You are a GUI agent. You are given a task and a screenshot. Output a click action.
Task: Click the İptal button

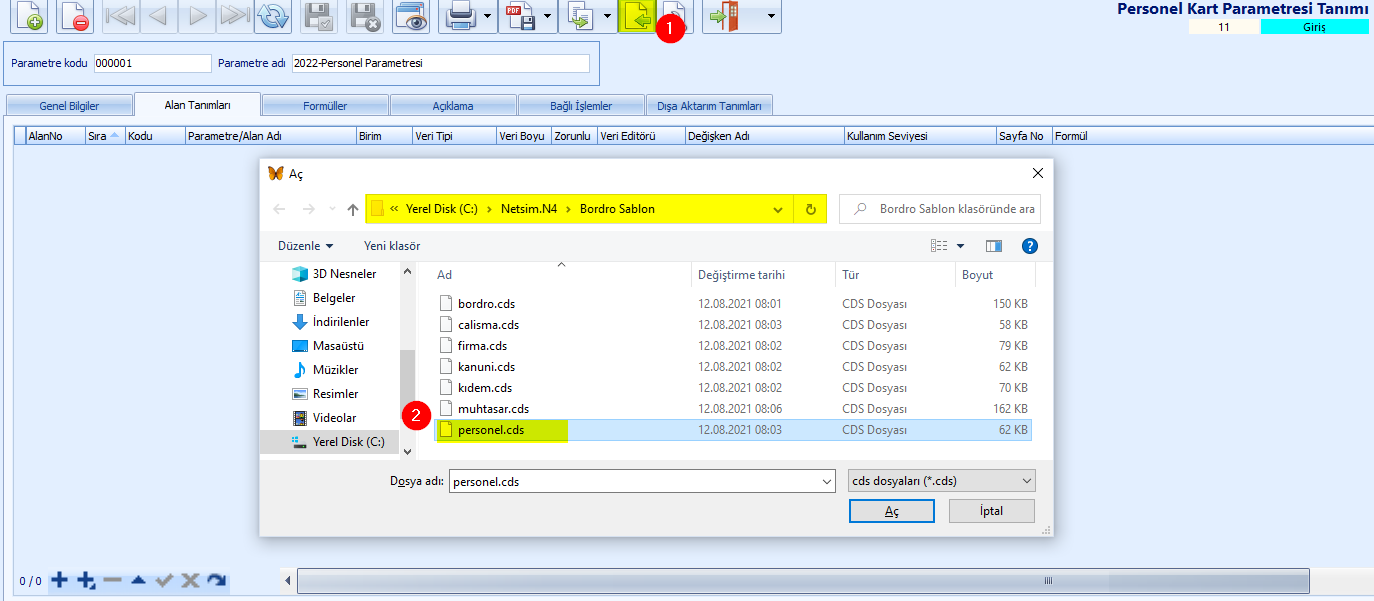coord(991,511)
